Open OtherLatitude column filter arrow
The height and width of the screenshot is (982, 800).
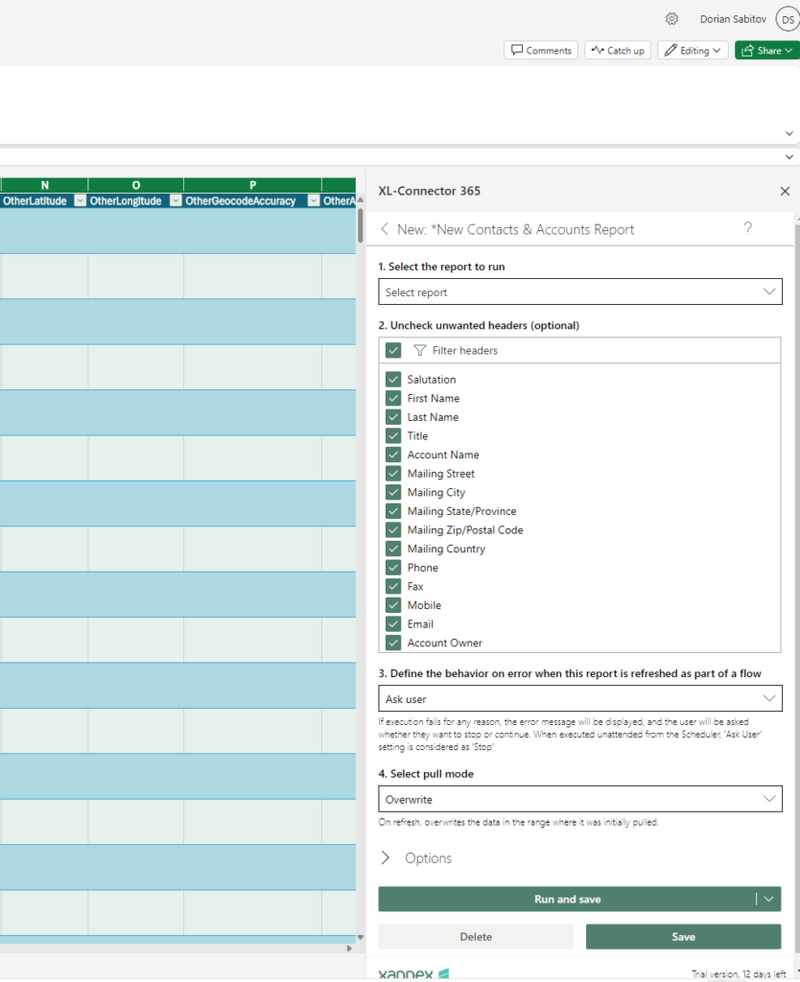(80, 200)
